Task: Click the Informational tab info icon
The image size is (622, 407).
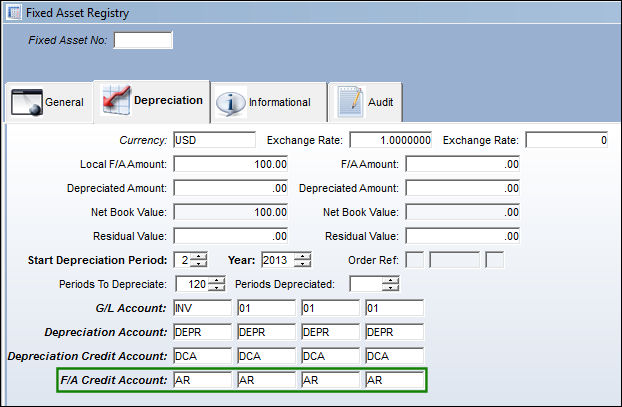Action: click(230, 103)
